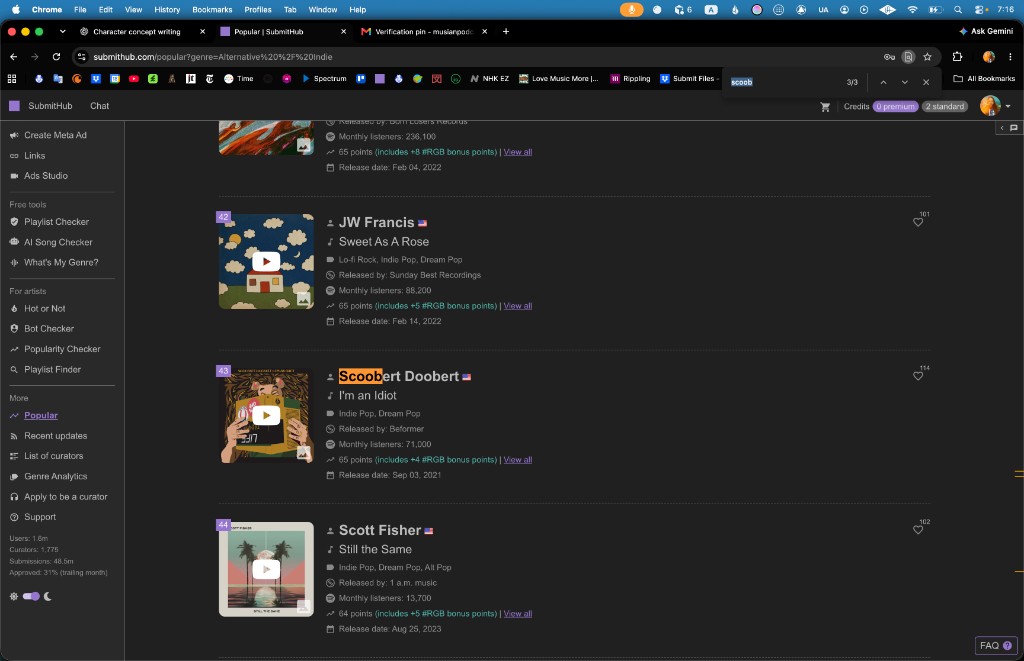Screen dimensions: 1024x661
Task: Open Scott Fisher artist name
Action: point(379,530)
